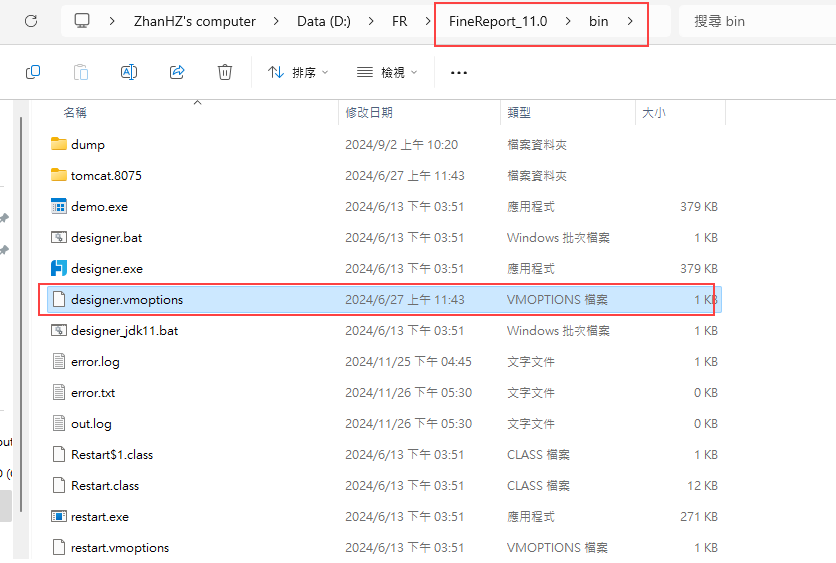Select the designer.exe application icon
The height and width of the screenshot is (563, 836).
tap(59, 268)
